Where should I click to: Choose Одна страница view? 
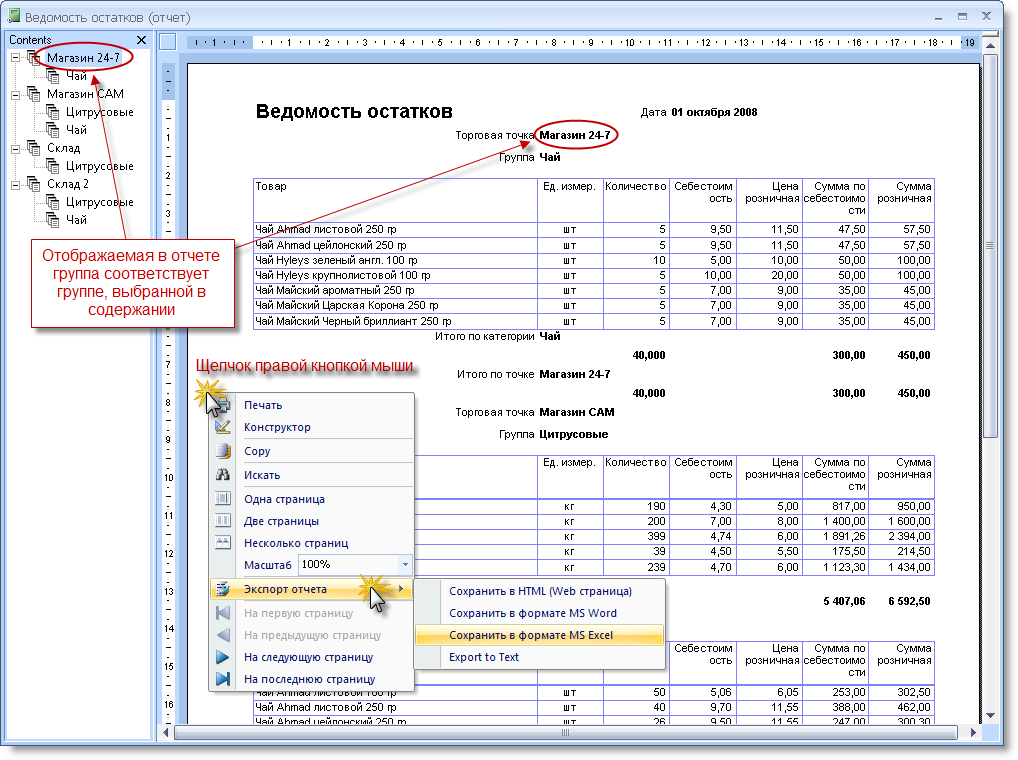click(284, 499)
